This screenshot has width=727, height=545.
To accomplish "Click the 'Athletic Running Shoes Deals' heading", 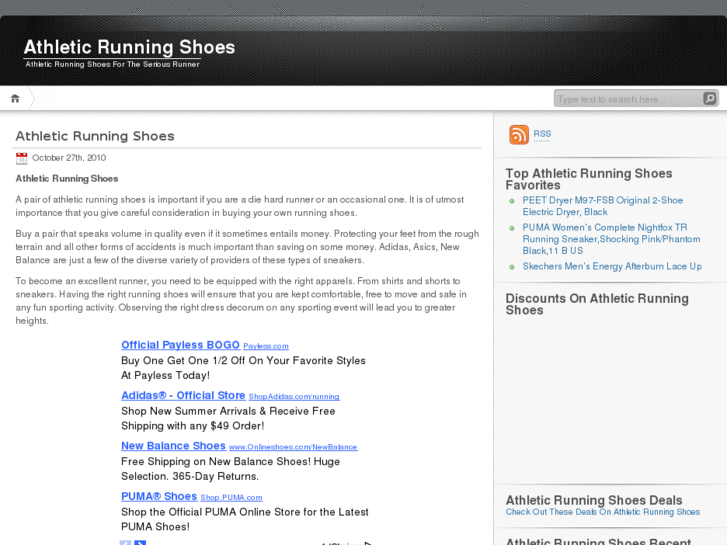I will 594,500.
